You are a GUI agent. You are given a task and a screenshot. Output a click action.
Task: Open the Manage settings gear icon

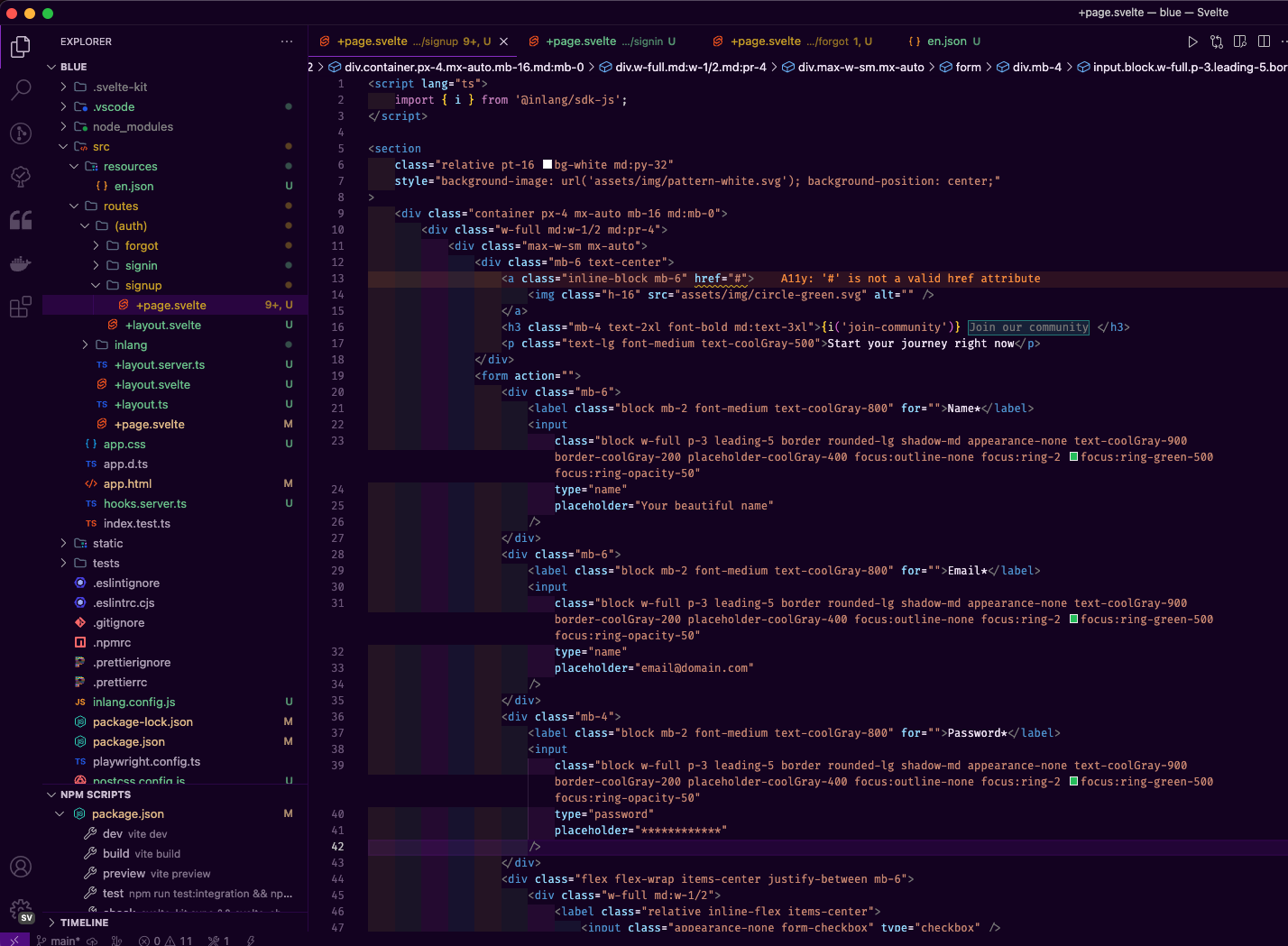21,910
